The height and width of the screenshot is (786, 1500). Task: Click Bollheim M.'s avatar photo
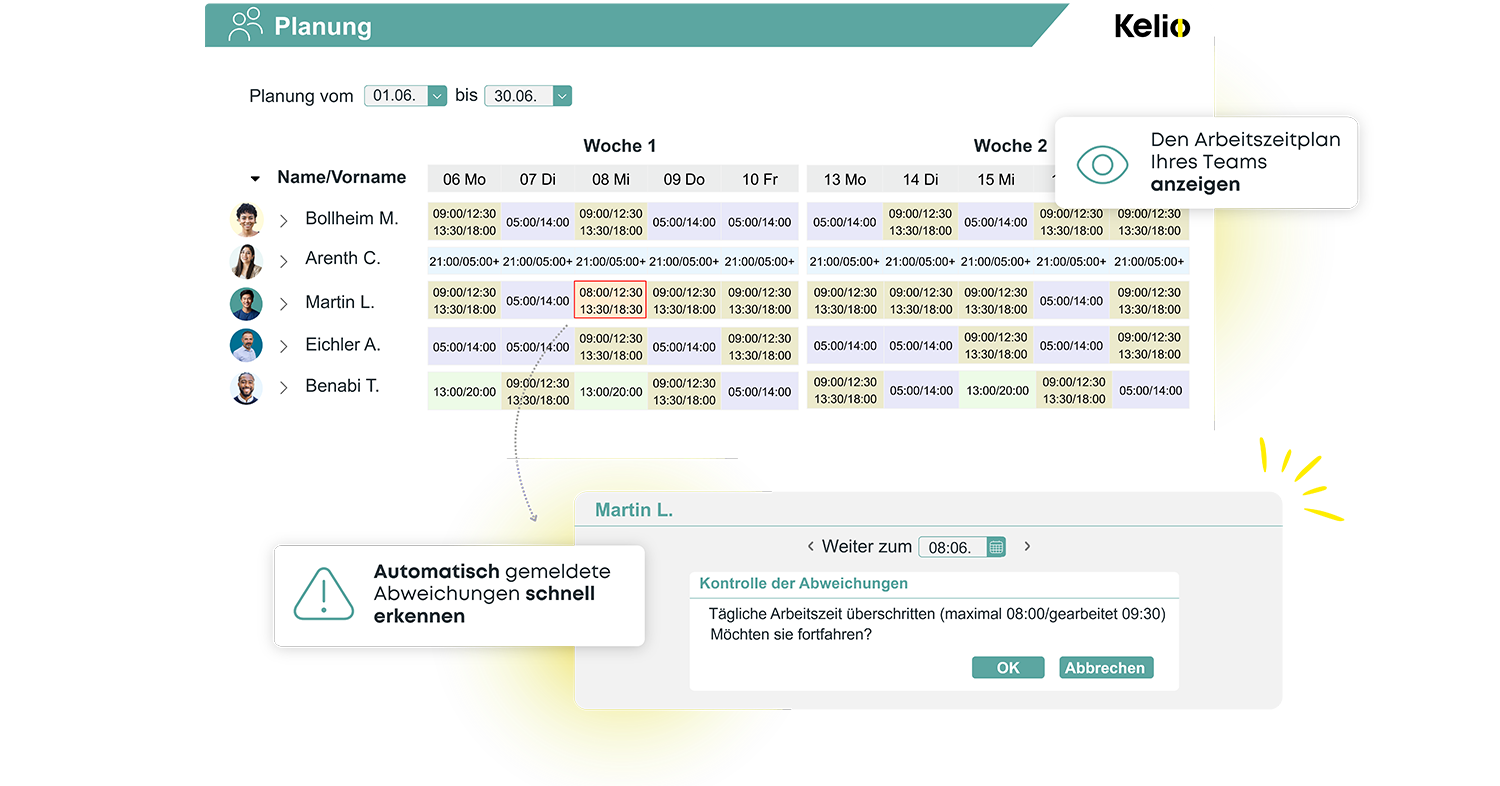click(x=246, y=219)
